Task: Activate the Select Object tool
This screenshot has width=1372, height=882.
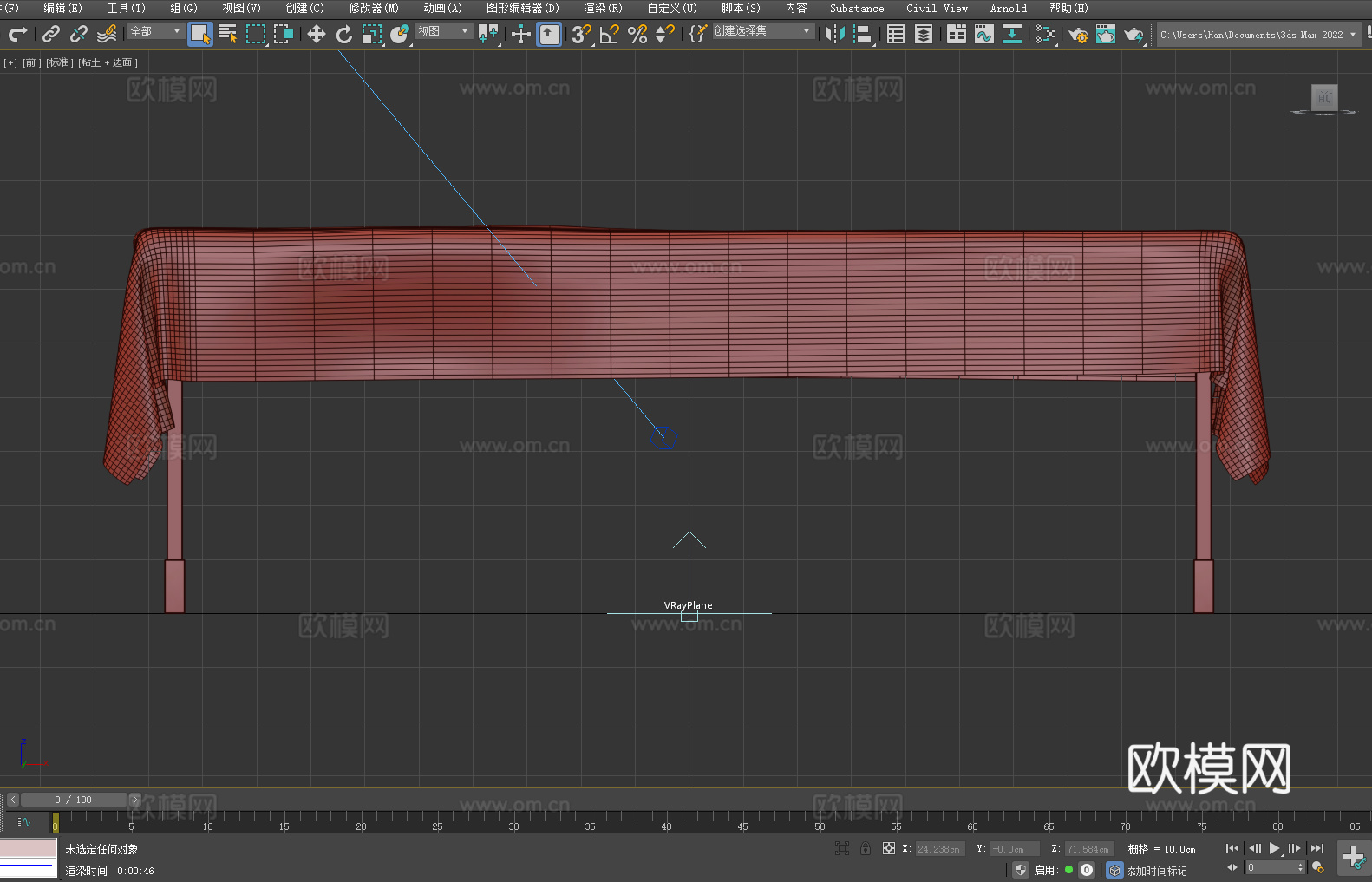Action: pyautogui.click(x=200, y=34)
